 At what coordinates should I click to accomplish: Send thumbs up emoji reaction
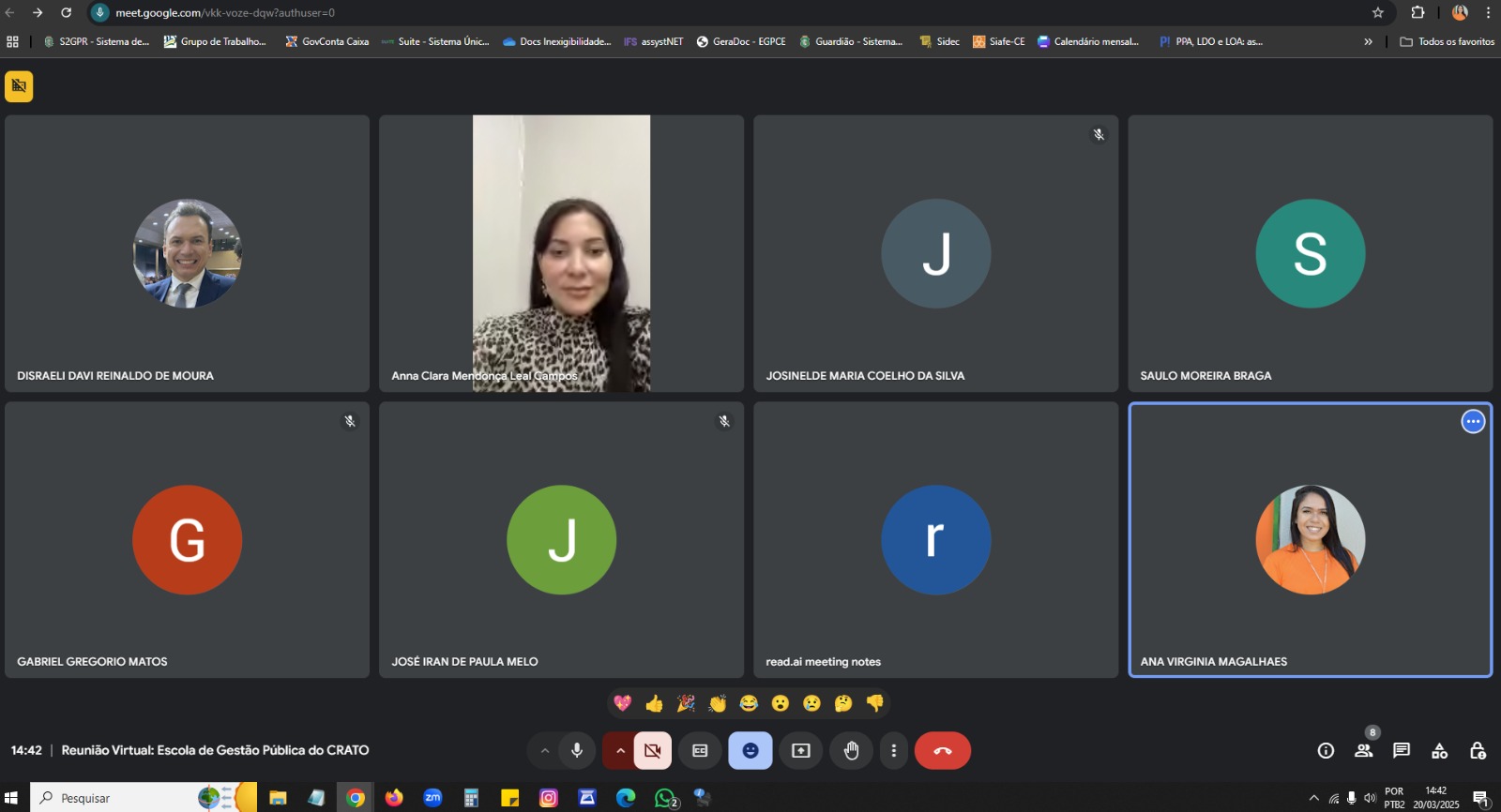pyautogui.click(x=654, y=703)
